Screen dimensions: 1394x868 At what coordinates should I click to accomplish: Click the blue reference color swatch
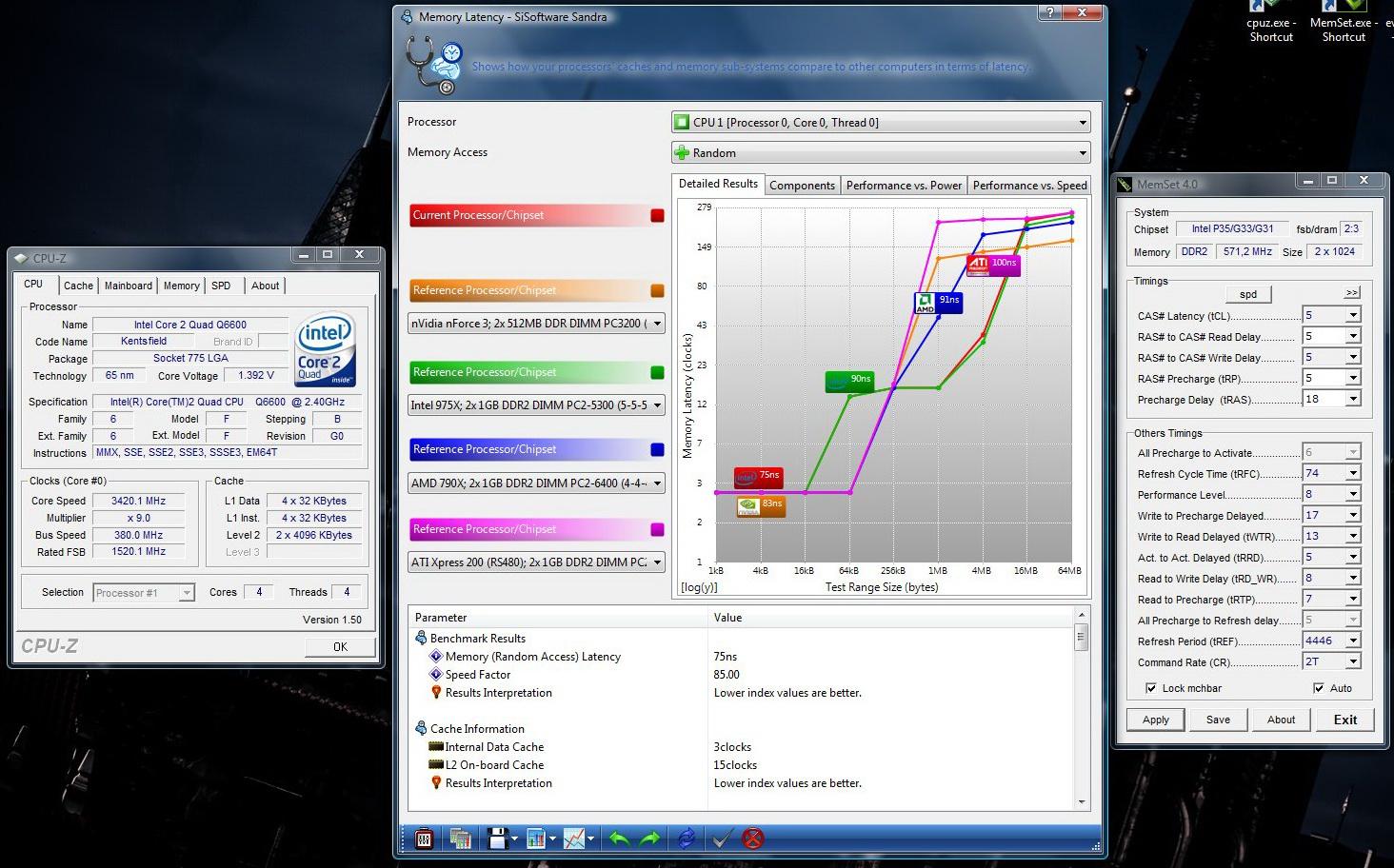point(657,449)
